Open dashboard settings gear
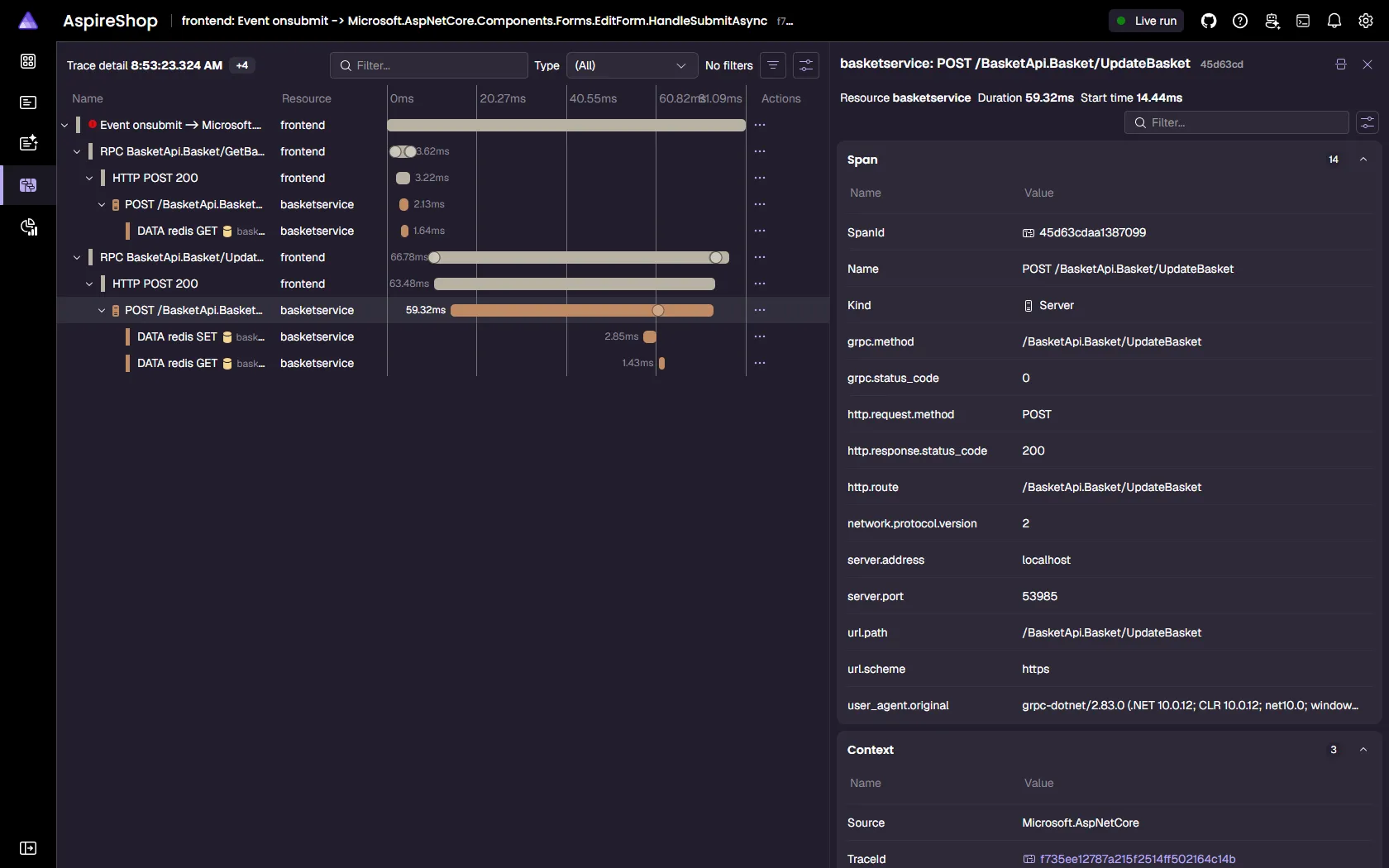This screenshot has height=868, width=1389. [1366, 21]
